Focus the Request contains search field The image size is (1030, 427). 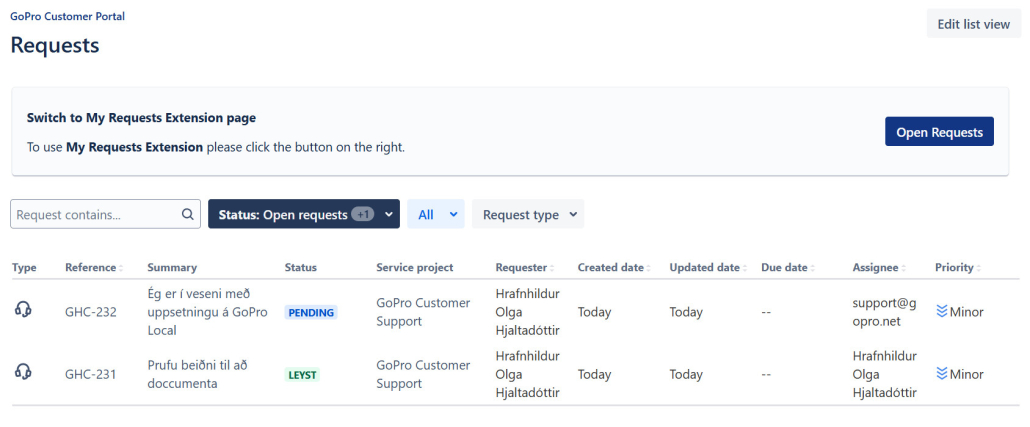click(95, 214)
